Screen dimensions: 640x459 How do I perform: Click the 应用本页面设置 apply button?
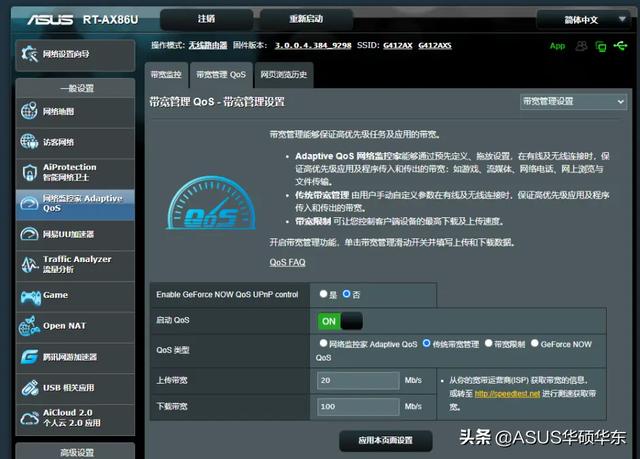[385, 441]
